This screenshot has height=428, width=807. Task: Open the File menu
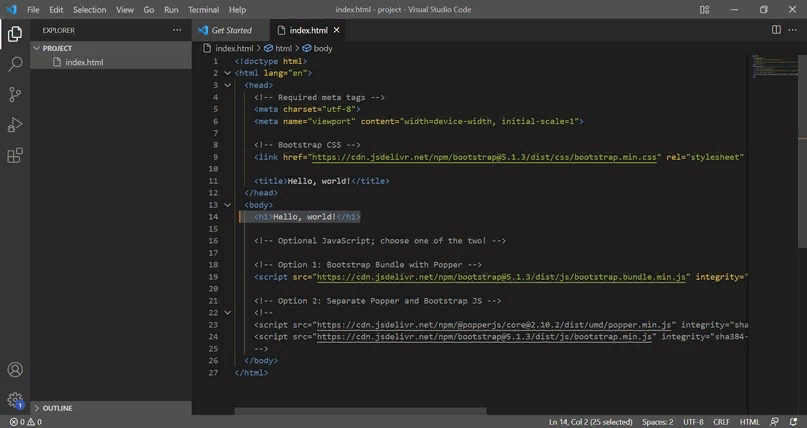pos(33,9)
